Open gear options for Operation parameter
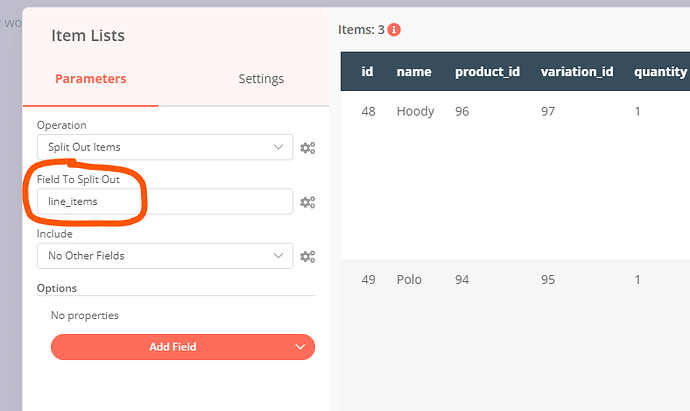This screenshot has width=690, height=411. [x=307, y=148]
